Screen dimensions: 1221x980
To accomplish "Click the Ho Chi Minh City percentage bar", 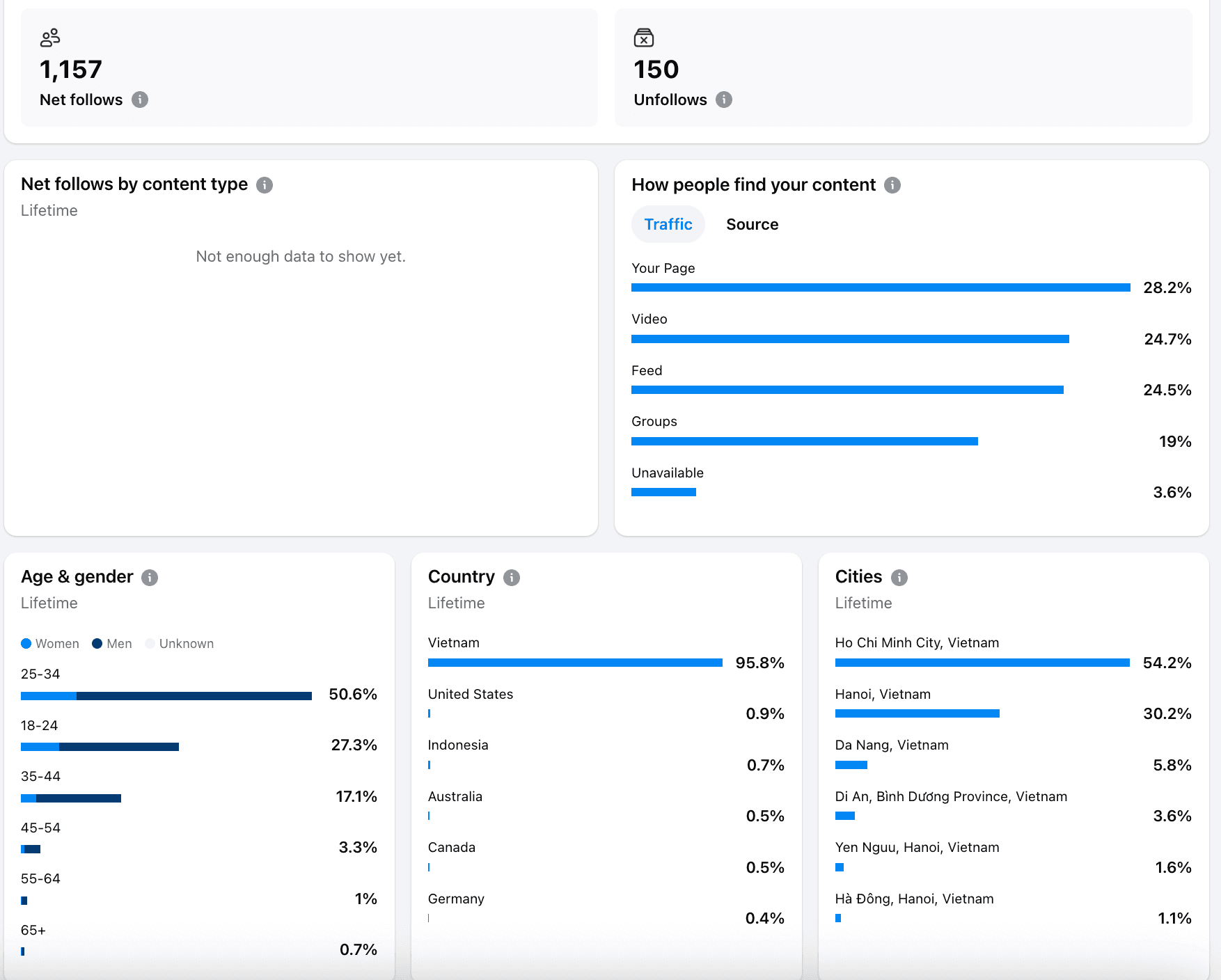I will click(x=982, y=663).
